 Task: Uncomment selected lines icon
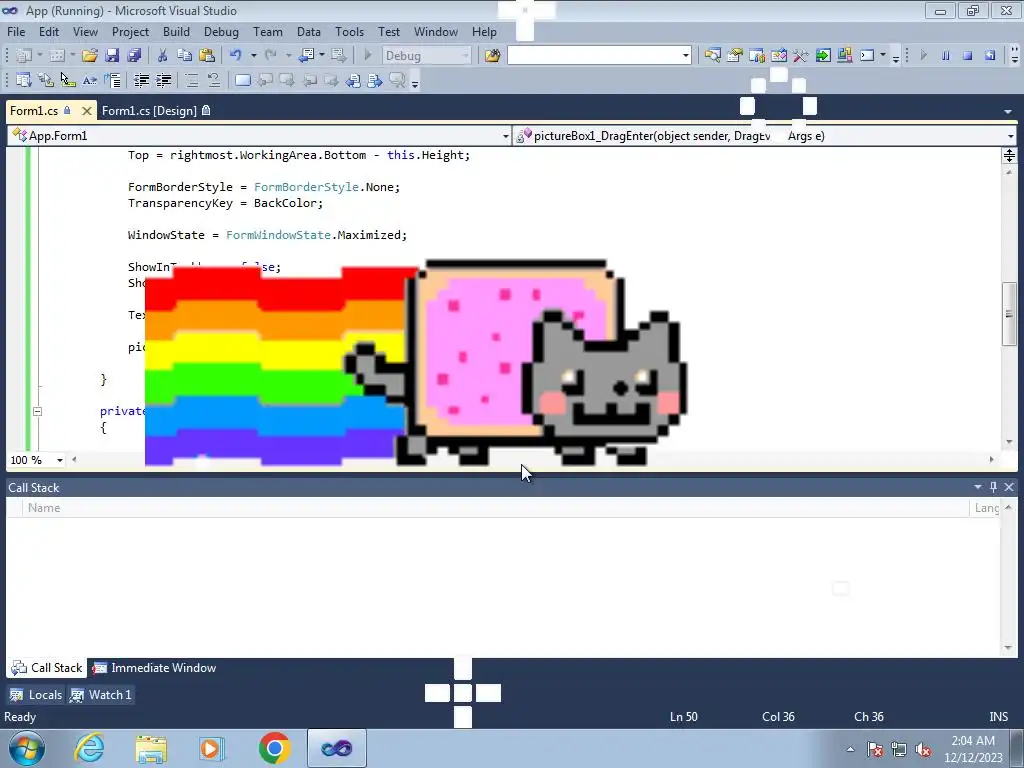click(x=214, y=80)
